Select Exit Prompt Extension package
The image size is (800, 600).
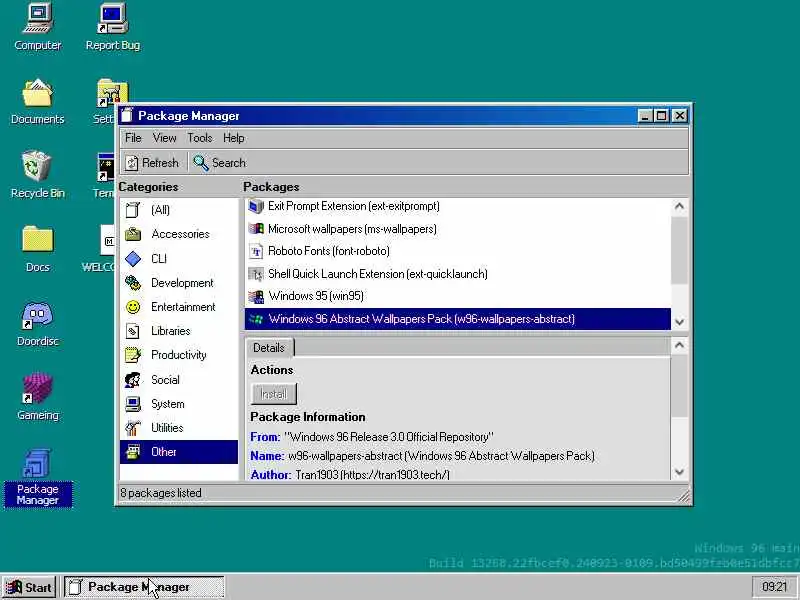tap(458, 206)
